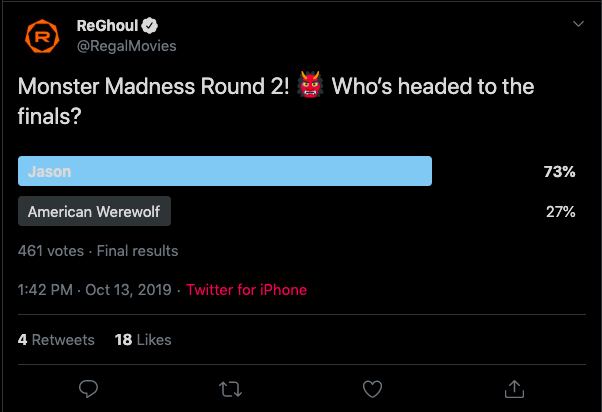This screenshot has height=412, width=602.
Task: Click the 73% poll percentage
Action: point(559,172)
